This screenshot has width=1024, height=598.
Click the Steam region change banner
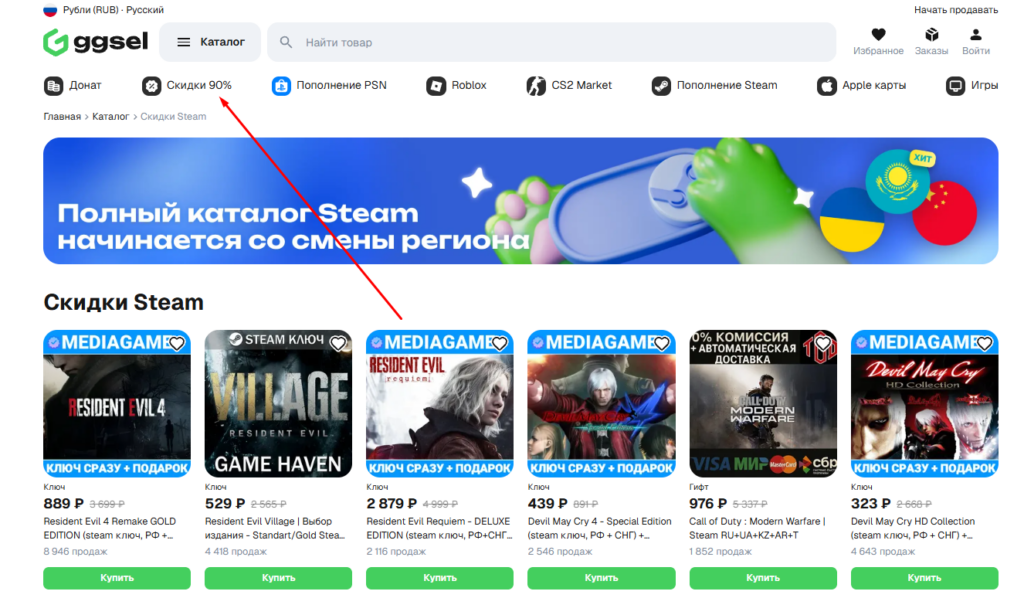coord(520,200)
